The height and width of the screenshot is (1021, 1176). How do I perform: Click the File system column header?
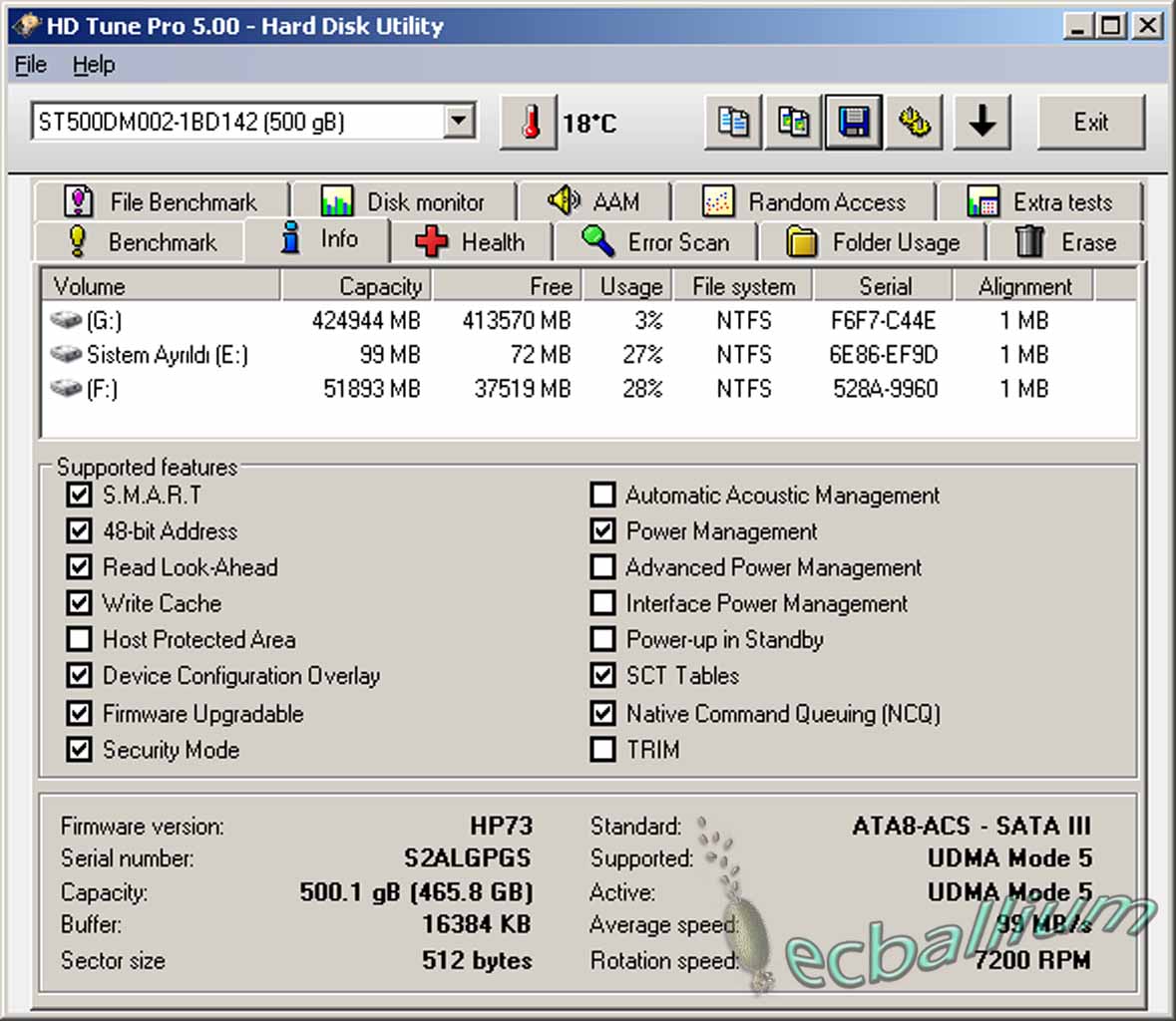click(x=743, y=286)
